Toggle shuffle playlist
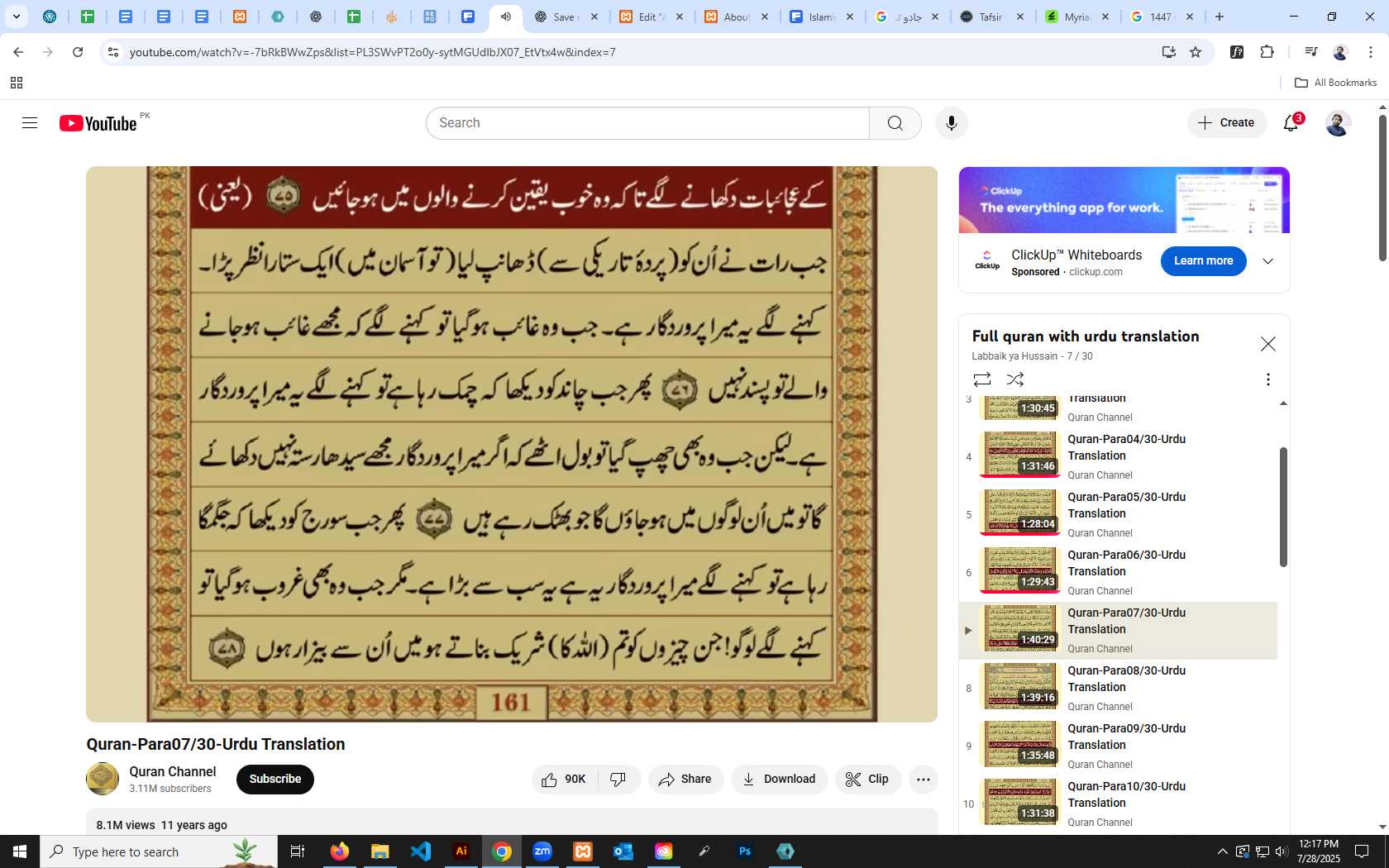Image resolution: width=1389 pixels, height=868 pixels. (x=1015, y=379)
